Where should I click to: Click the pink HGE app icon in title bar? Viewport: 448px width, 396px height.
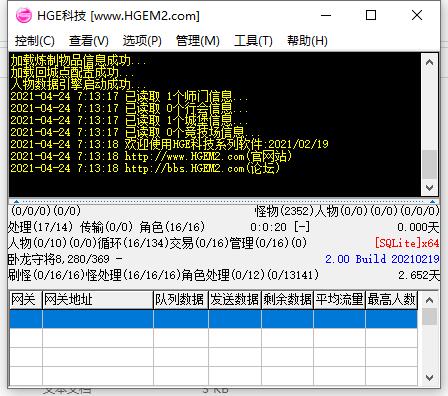(24, 15)
